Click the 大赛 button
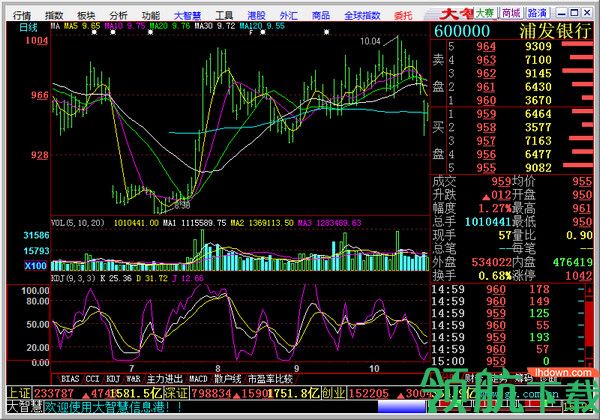The width and height of the screenshot is (600, 420). [485, 13]
